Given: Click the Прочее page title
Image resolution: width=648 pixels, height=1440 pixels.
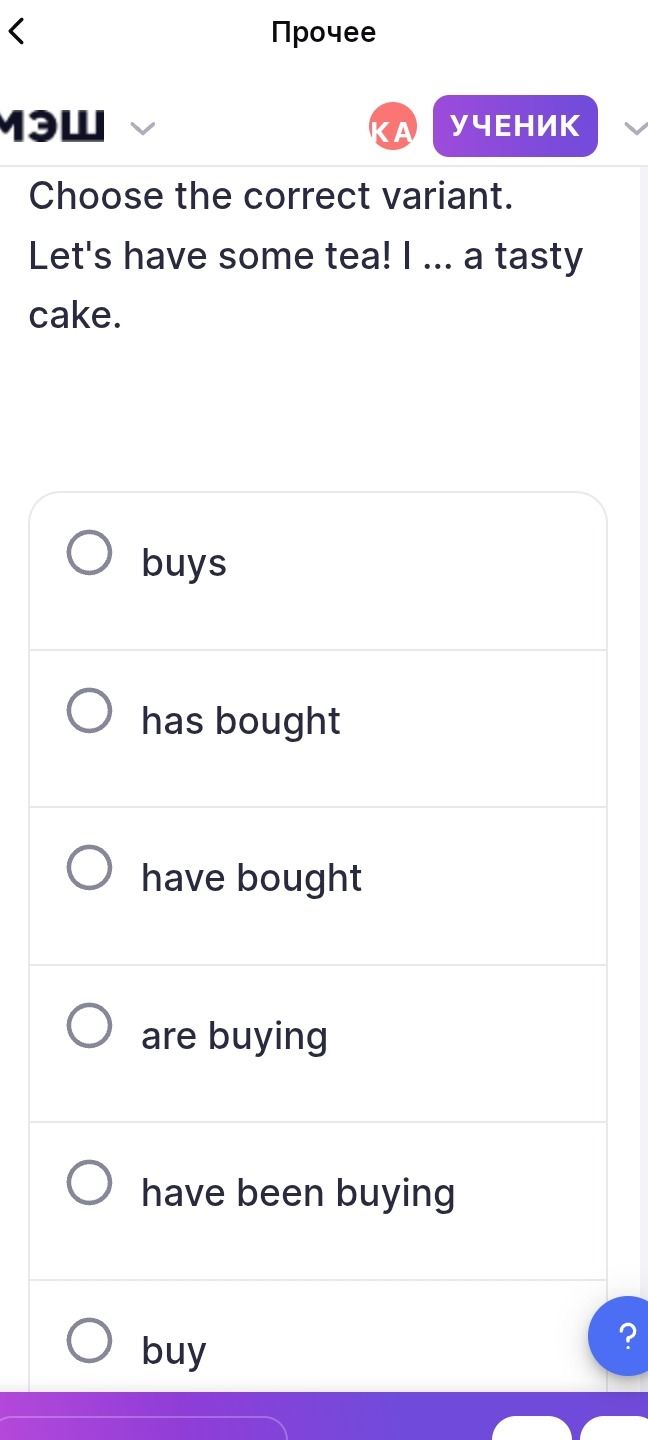Looking at the screenshot, I should (x=324, y=32).
